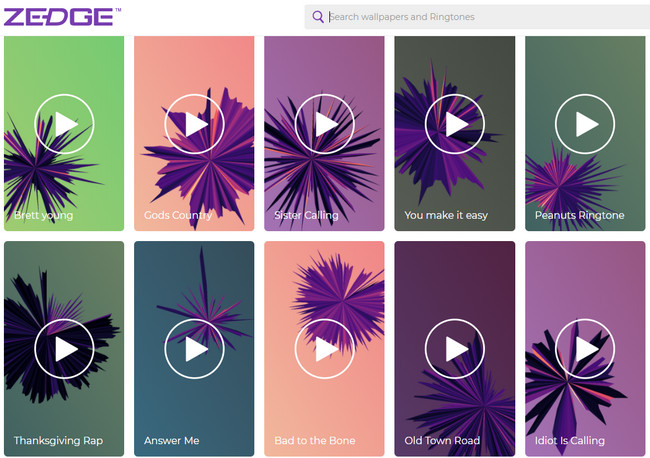The image size is (650, 458).
Task: Play the Gods Country ringtone
Action: (x=194, y=124)
